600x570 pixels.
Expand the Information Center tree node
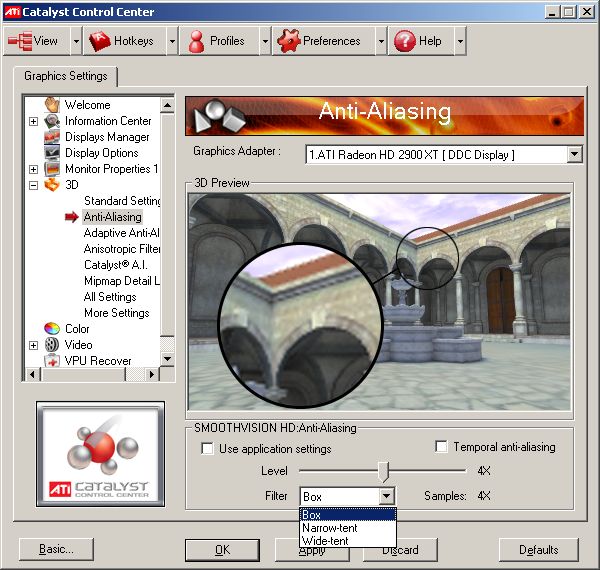34,122
